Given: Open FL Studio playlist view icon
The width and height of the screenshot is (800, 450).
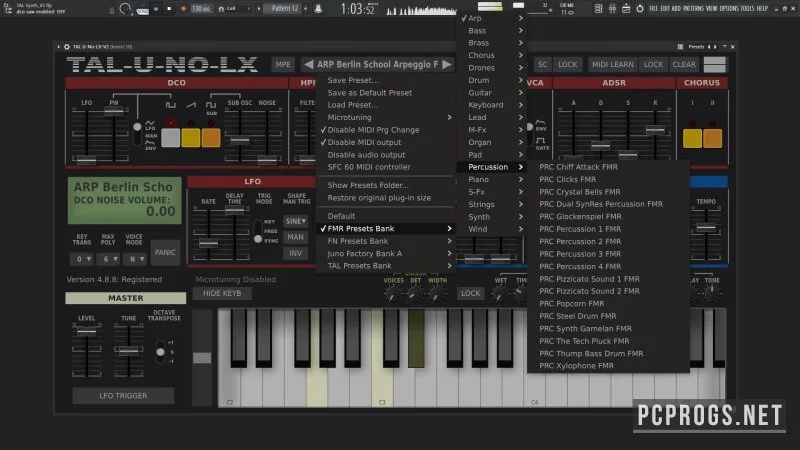Looking at the screenshot, I should point(598,9).
